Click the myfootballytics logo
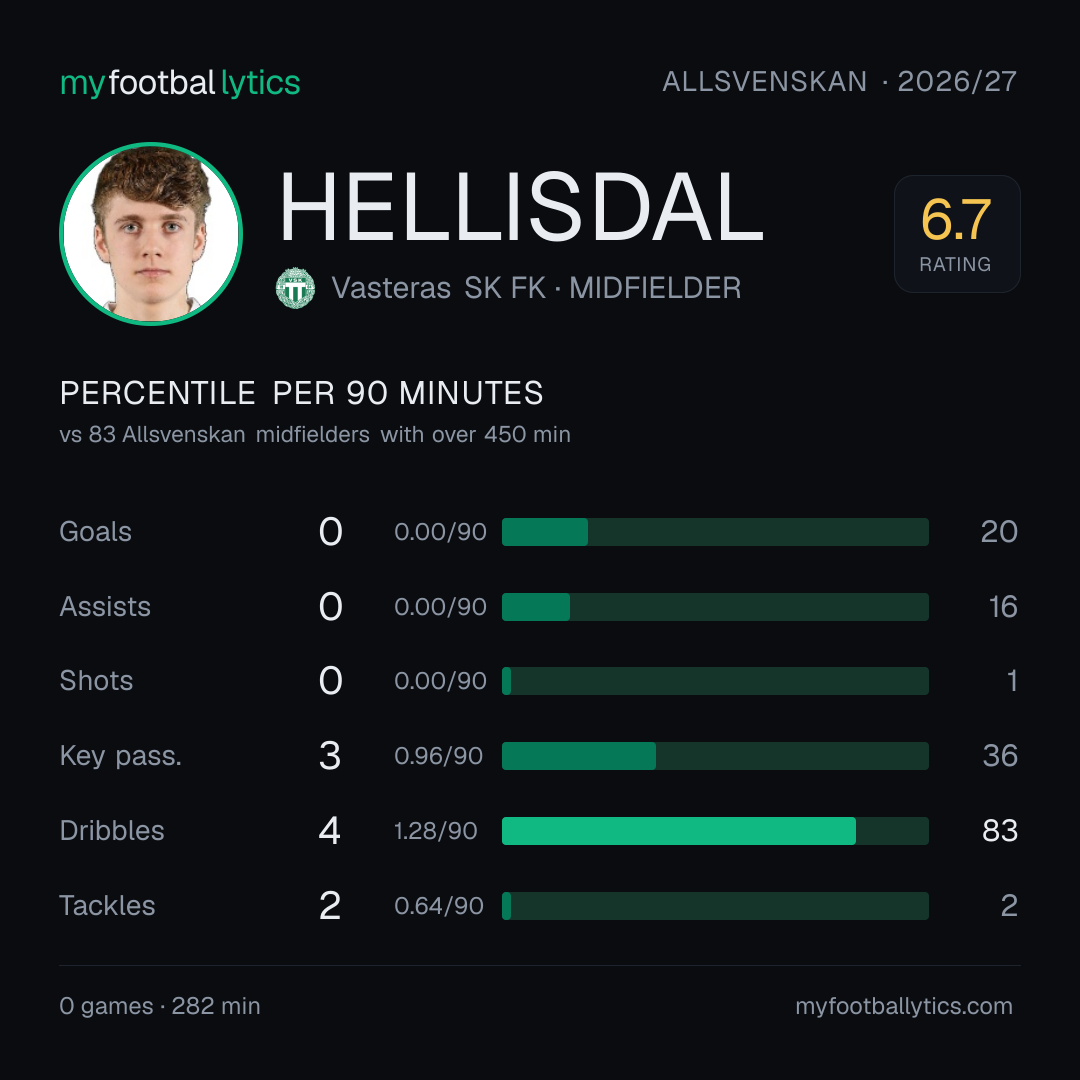The height and width of the screenshot is (1080, 1080). (x=180, y=83)
